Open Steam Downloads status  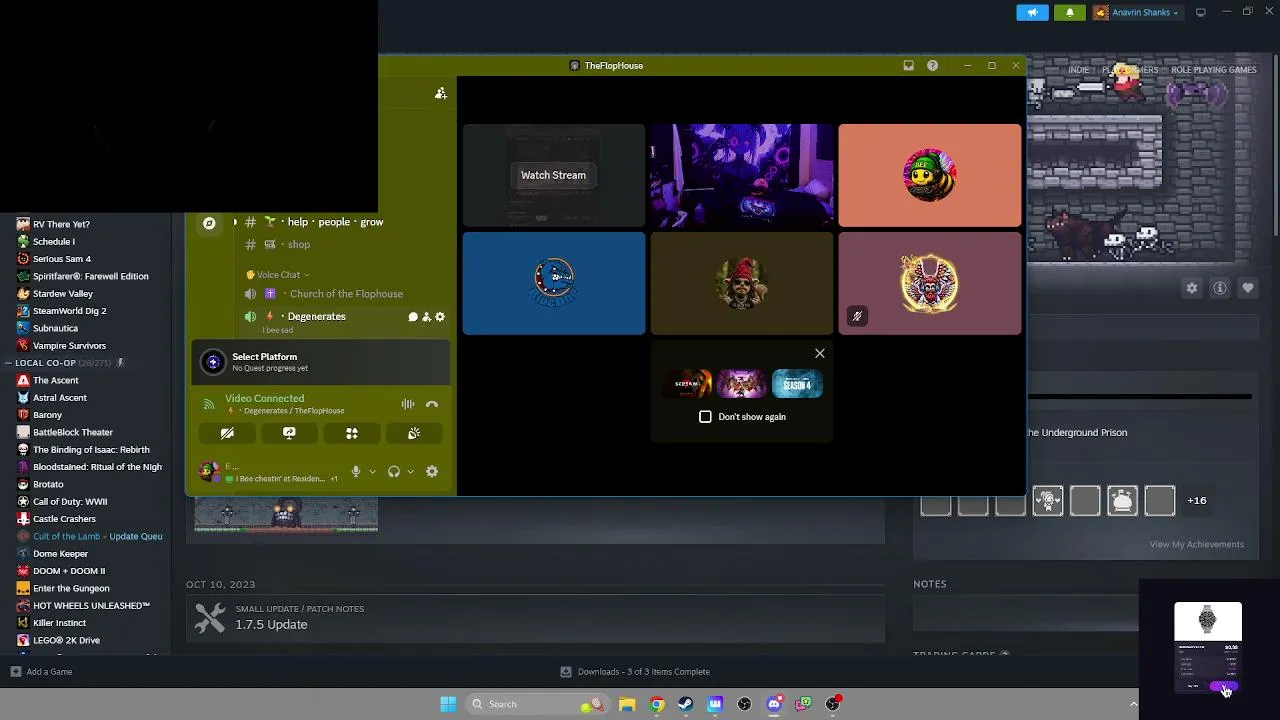tap(635, 672)
